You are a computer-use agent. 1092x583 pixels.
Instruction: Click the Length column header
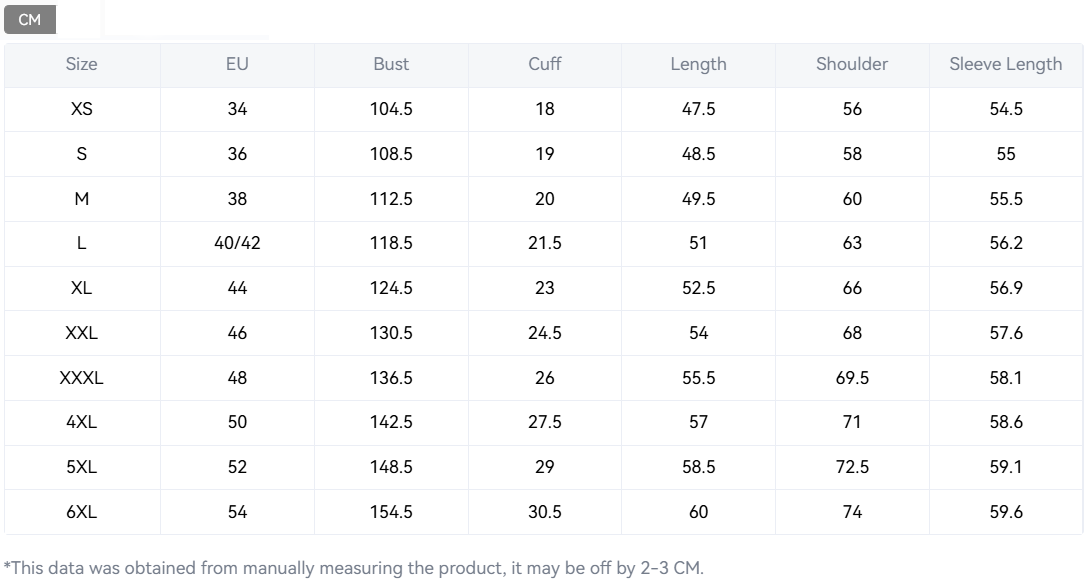(x=698, y=64)
